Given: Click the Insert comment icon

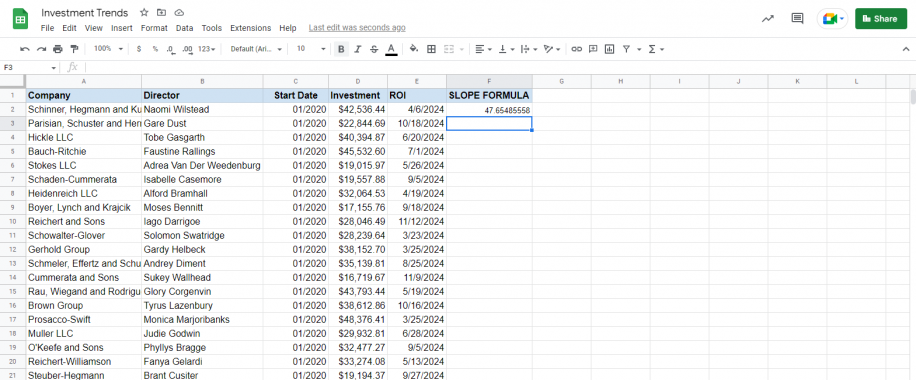Looking at the screenshot, I should coord(593,49).
